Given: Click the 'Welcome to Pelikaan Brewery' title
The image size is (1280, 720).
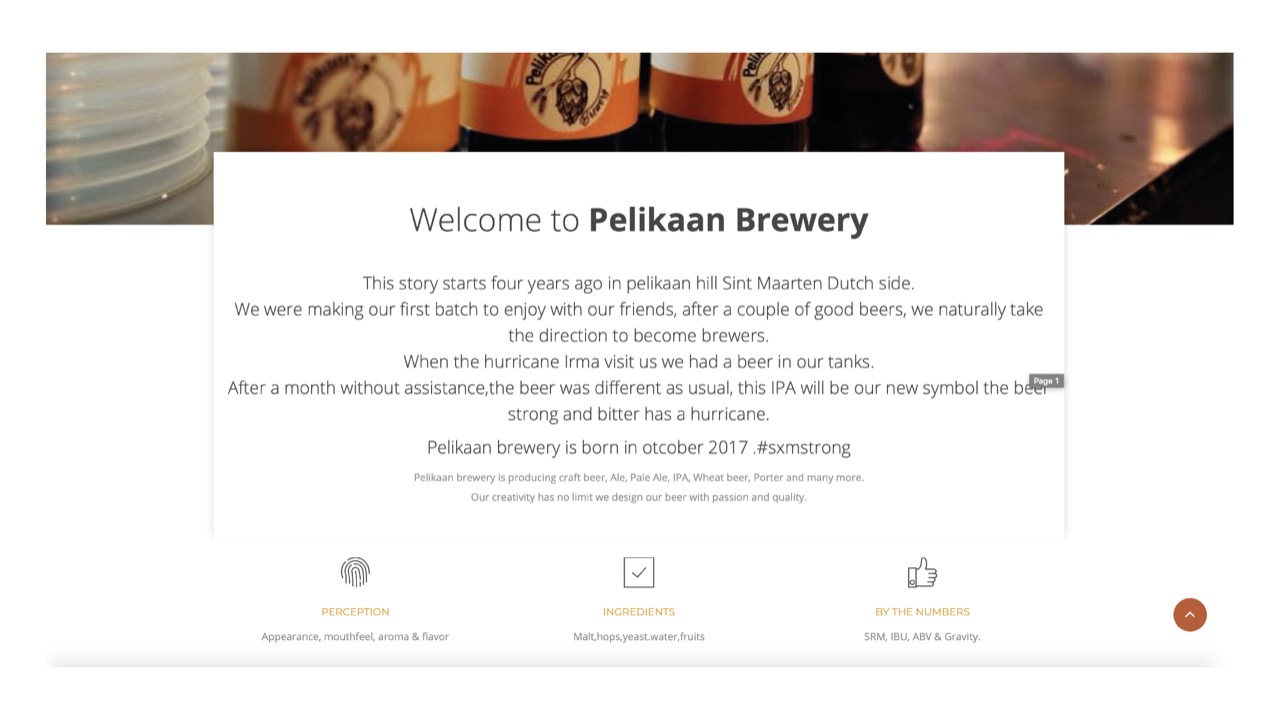Looking at the screenshot, I should click(x=639, y=220).
